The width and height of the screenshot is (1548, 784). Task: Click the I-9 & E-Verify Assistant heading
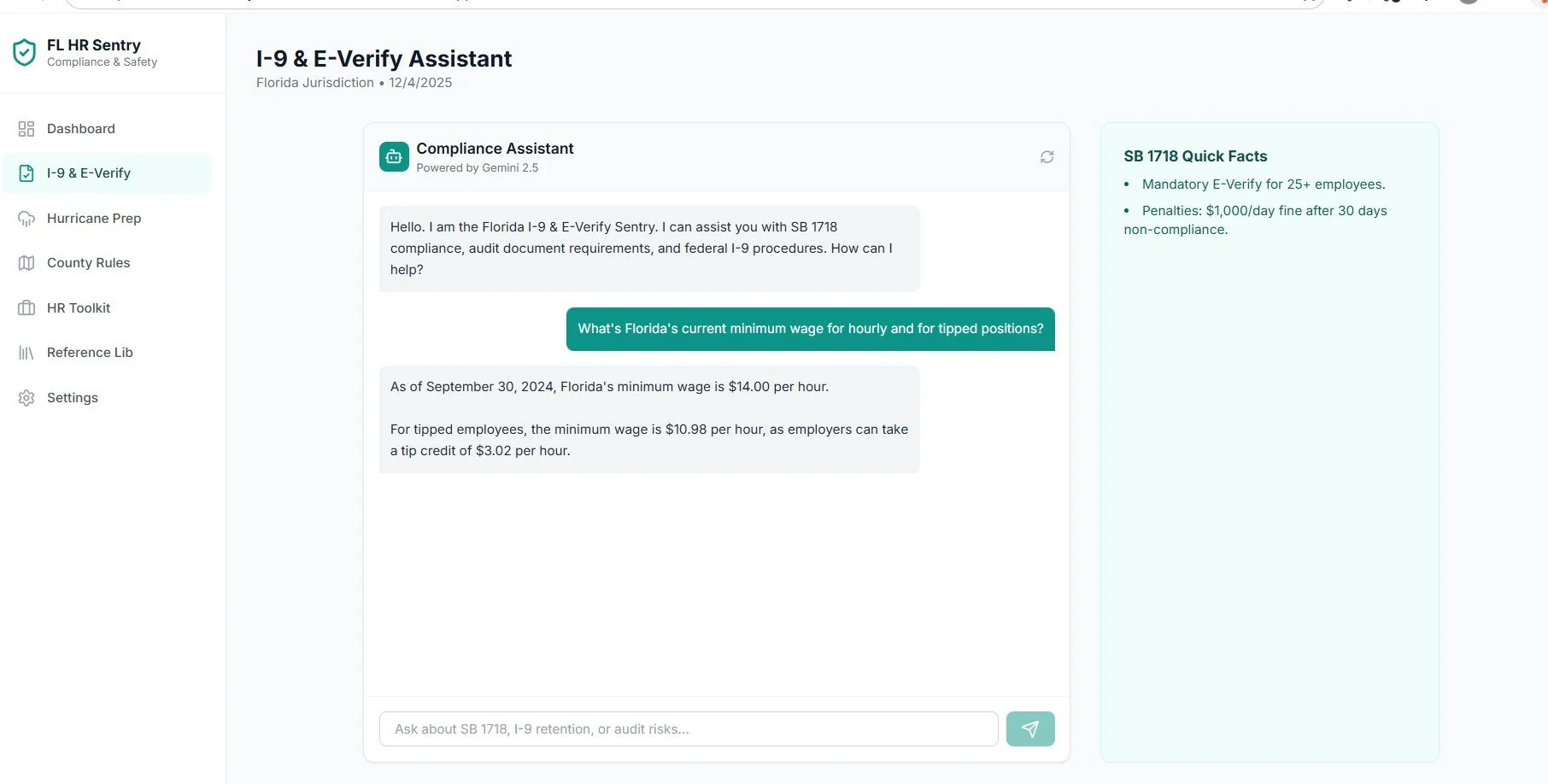384,58
